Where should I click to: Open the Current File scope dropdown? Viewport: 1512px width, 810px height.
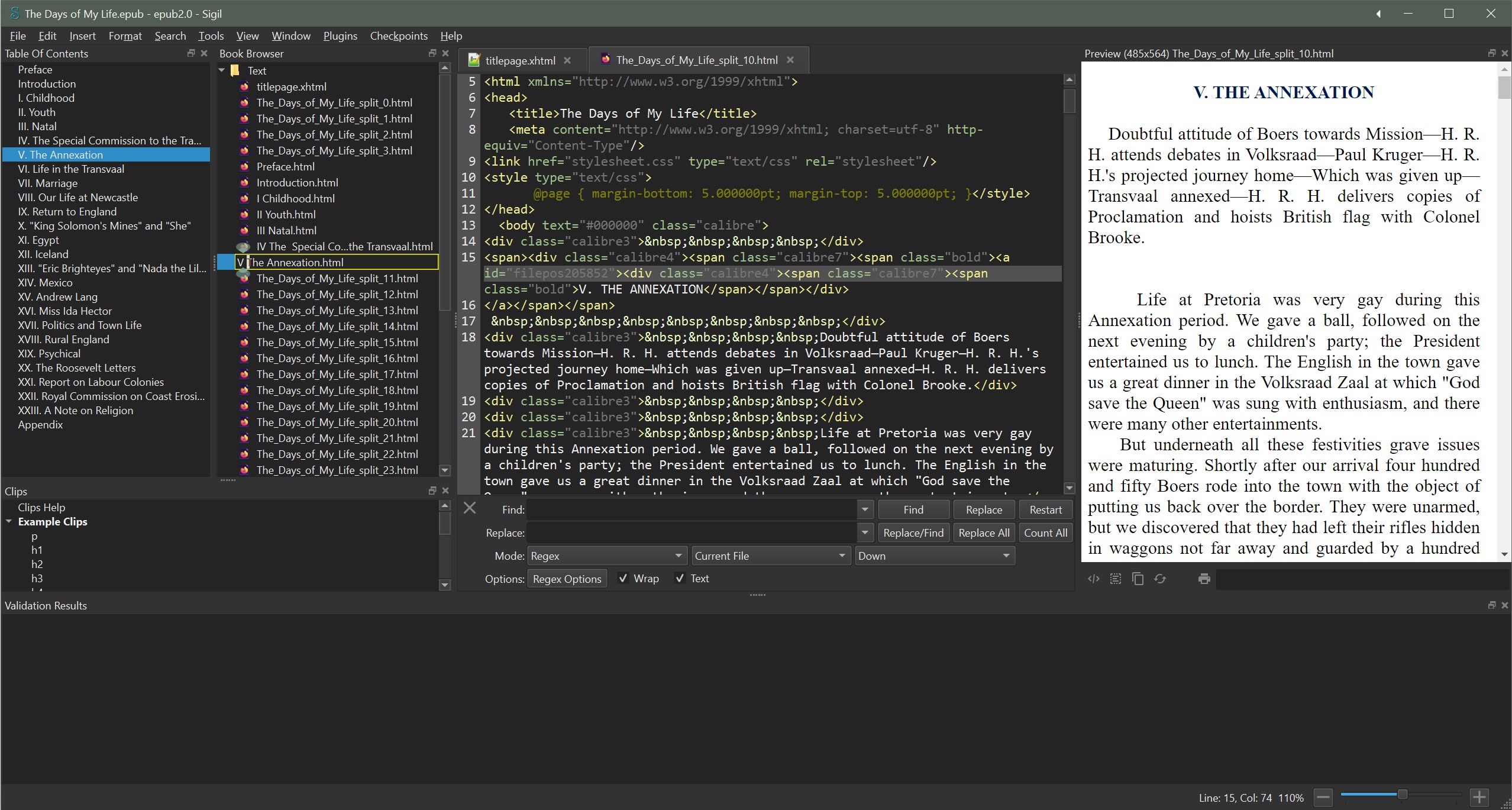[770, 556]
